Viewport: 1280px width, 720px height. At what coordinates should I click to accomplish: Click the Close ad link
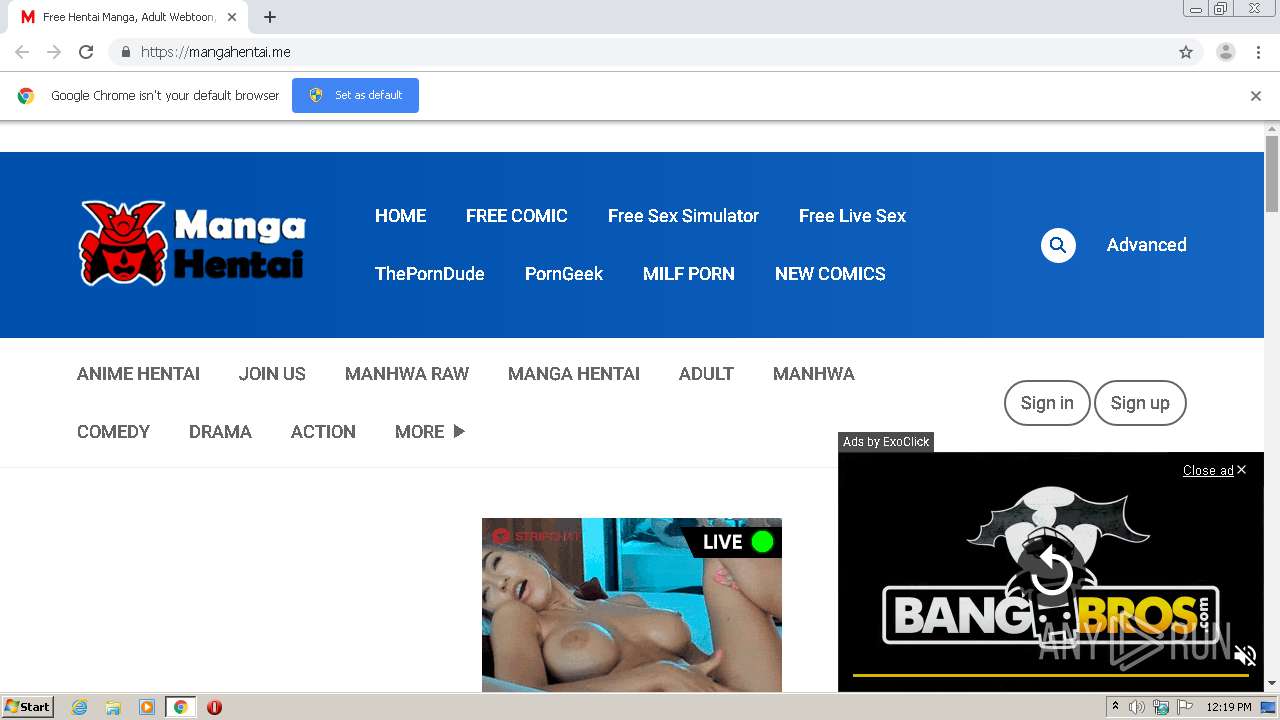[1214, 470]
